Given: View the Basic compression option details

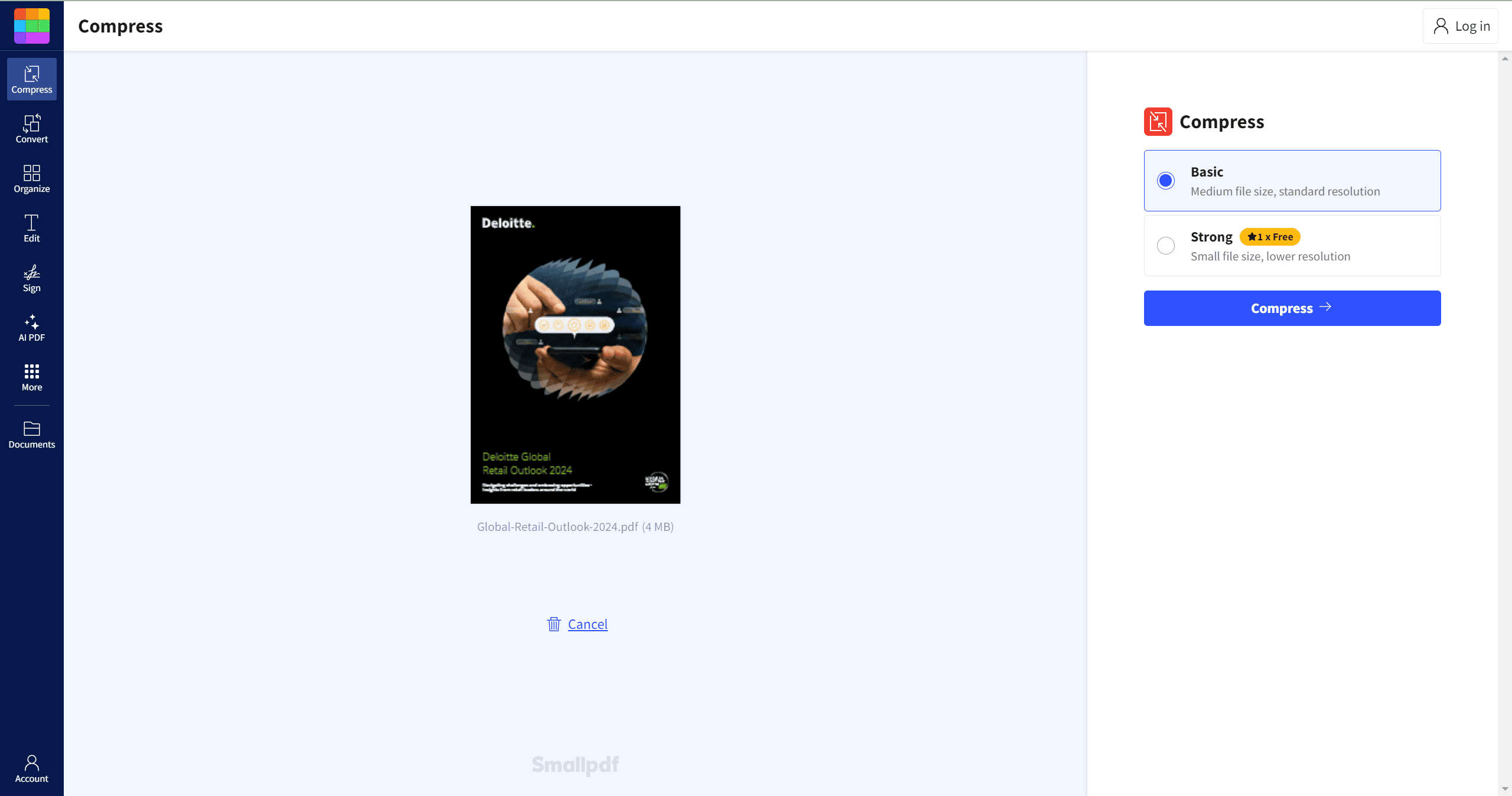Looking at the screenshot, I should pyautogui.click(x=1292, y=180).
